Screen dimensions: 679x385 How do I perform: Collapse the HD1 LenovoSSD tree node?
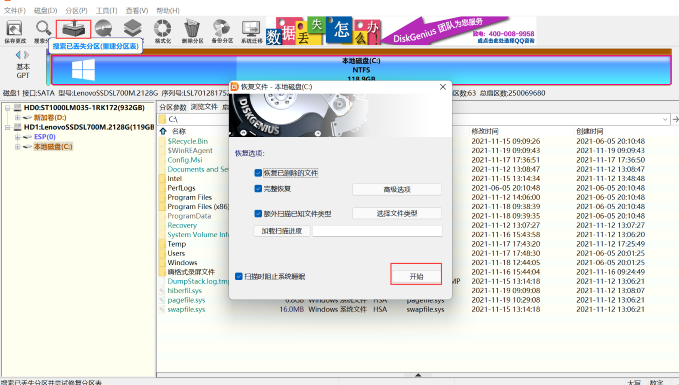[7, 127]
